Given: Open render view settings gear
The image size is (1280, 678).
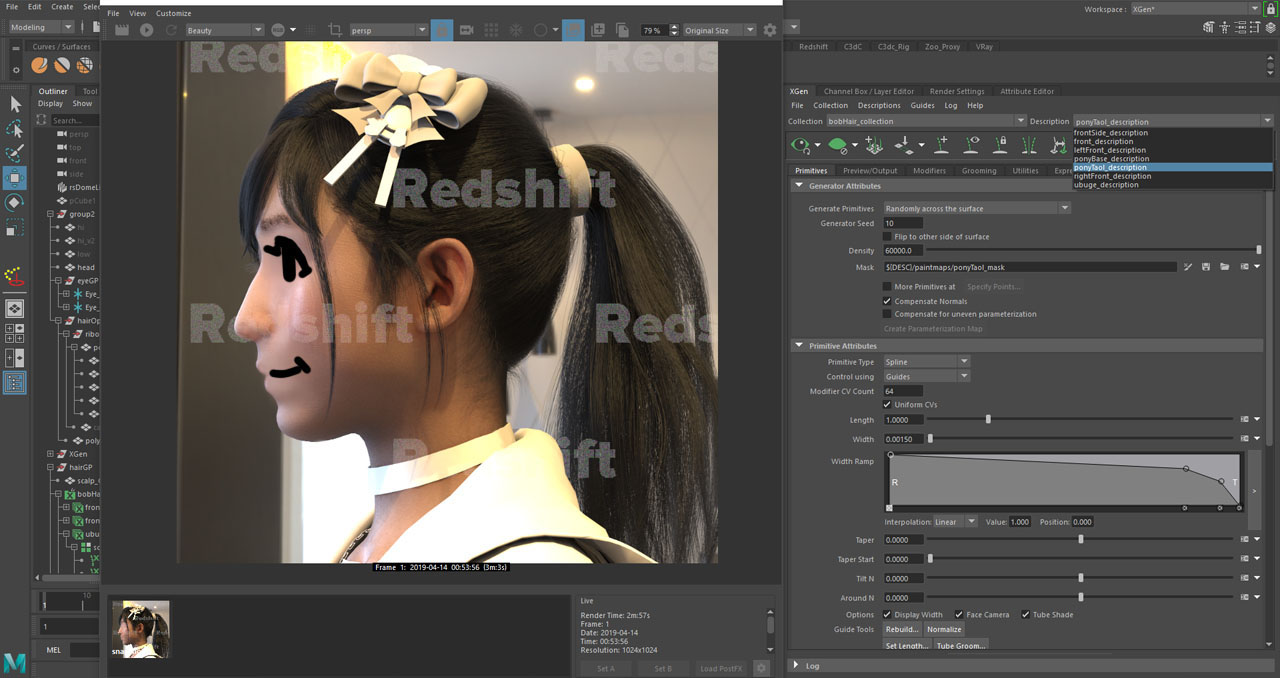Looking at the screenshot, I should (x=770, y=30).
